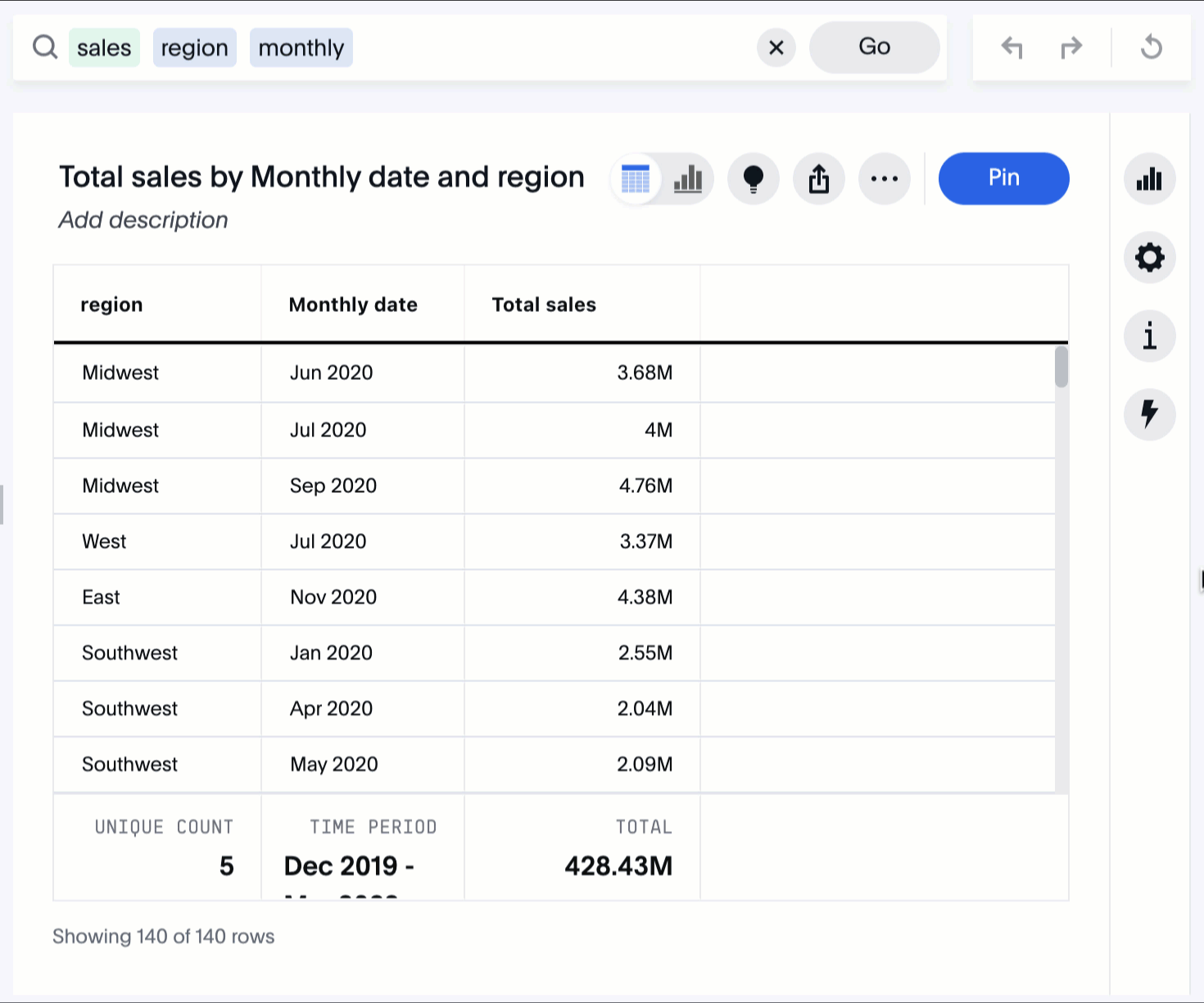This screenshot has height=1003, width=1204.
Task: Open SpotIQ lightbulb insights
Action: tap(753, 178)
